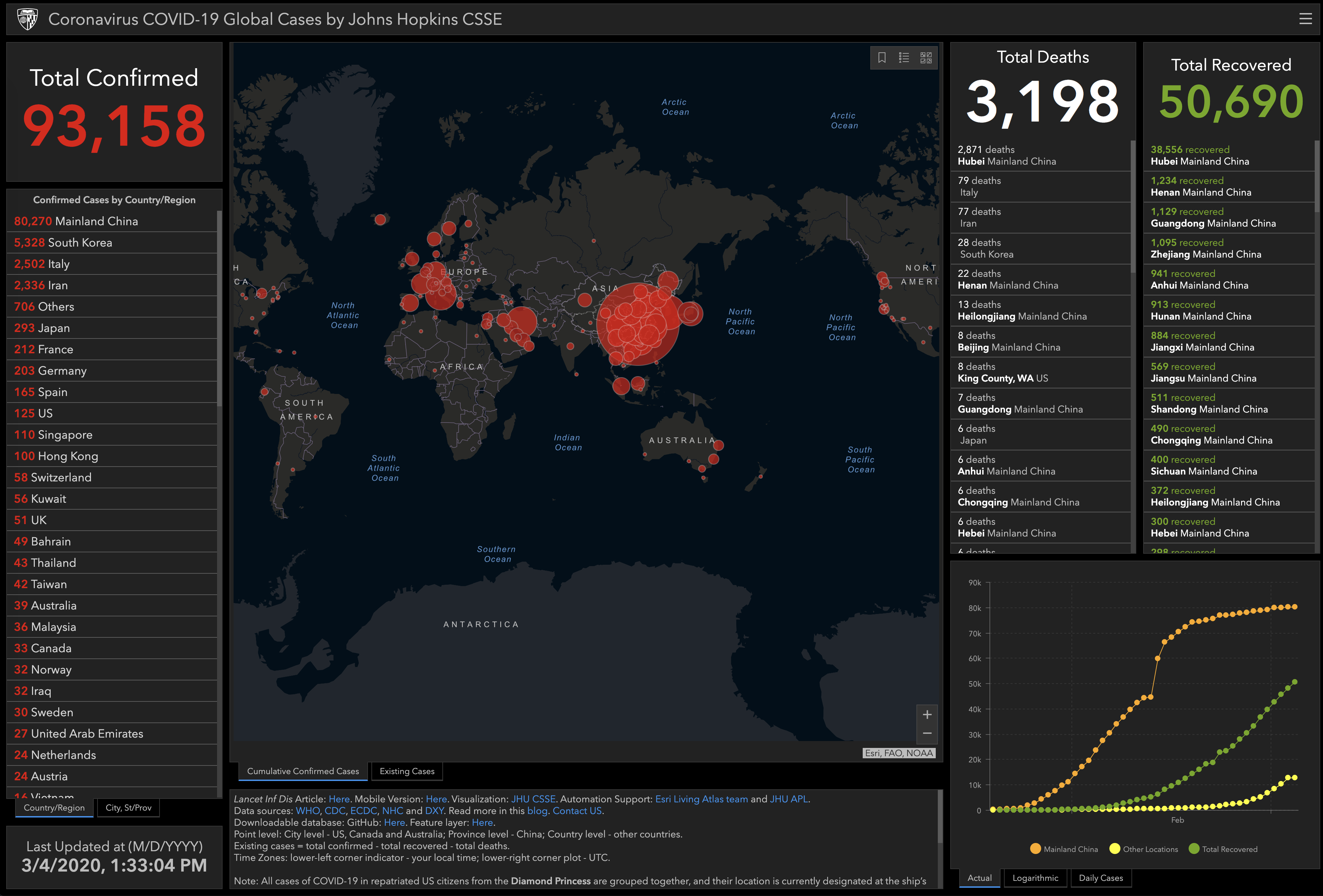1323x896 pixels.
Task: Switch chart to Daily Cases tab
Action: 1100,878
